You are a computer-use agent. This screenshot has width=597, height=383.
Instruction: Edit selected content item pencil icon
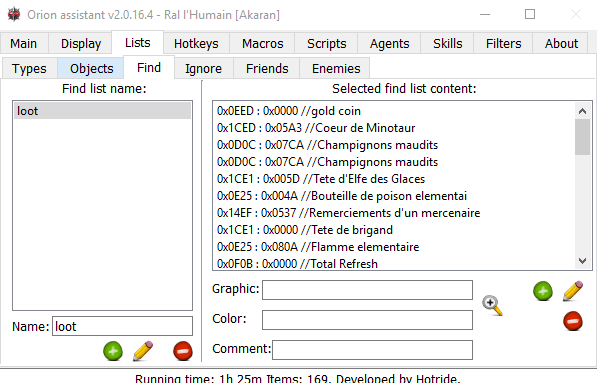[573, 291]
